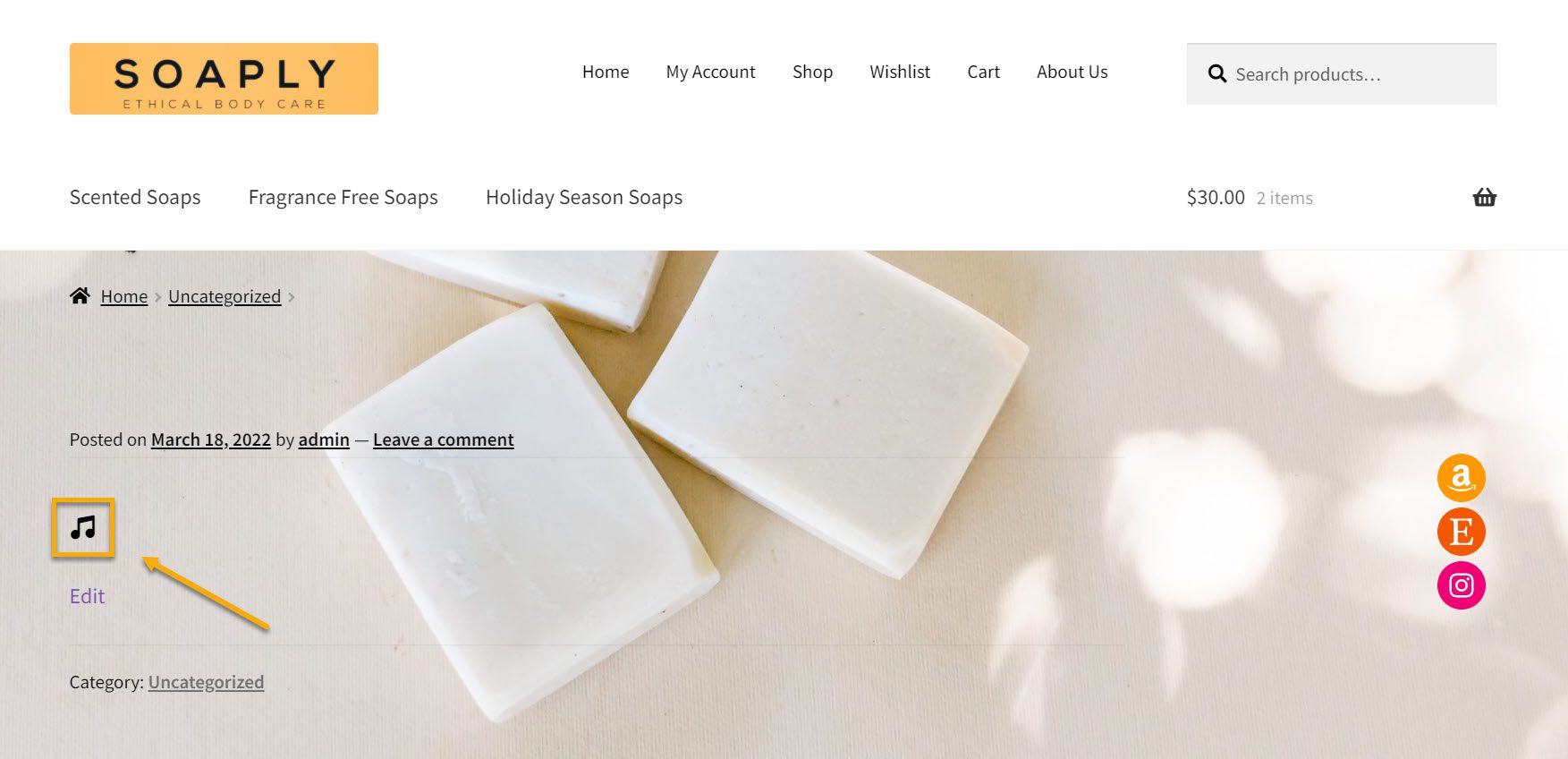Open the Shop menu item
1568x759 pixels.
[812, 72]
